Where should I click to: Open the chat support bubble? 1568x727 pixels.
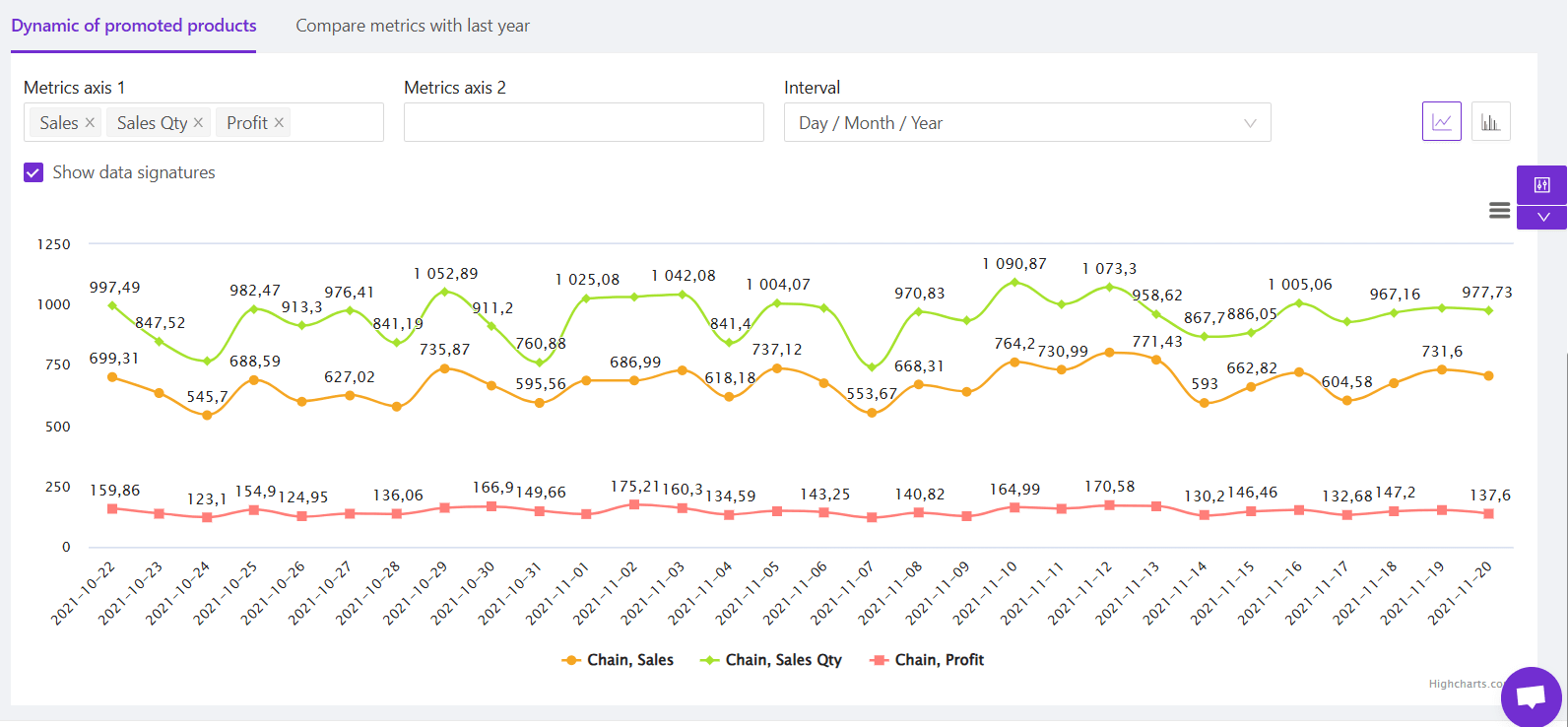click(1531, 696)
